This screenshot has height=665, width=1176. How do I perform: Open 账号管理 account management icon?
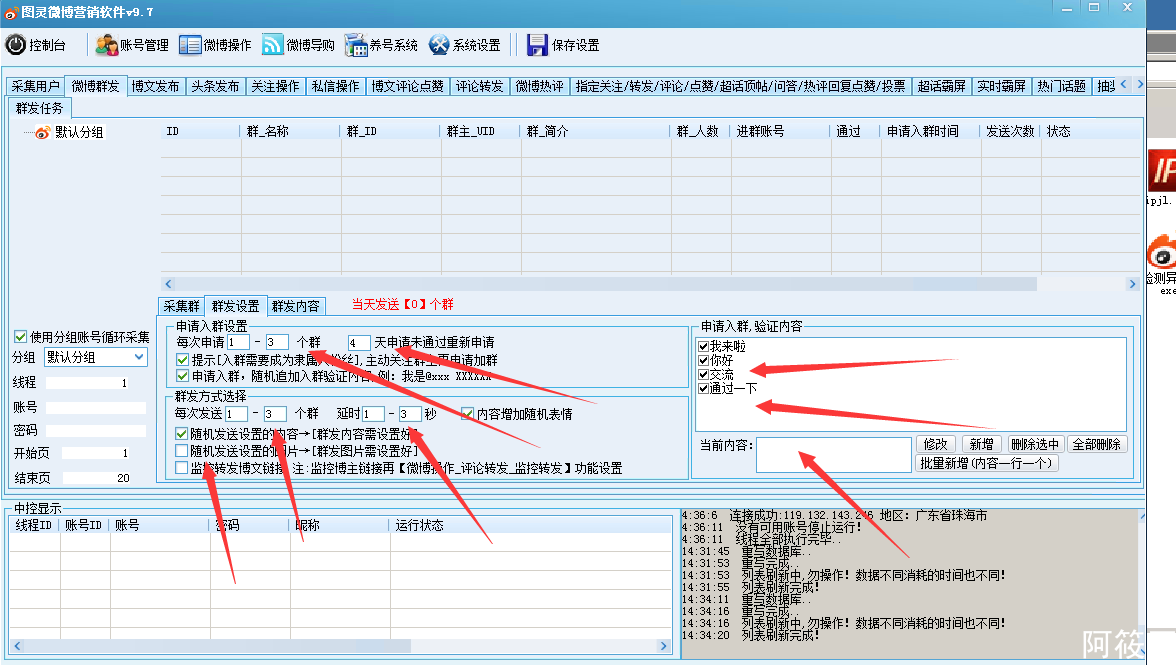(x=106, y=45)
